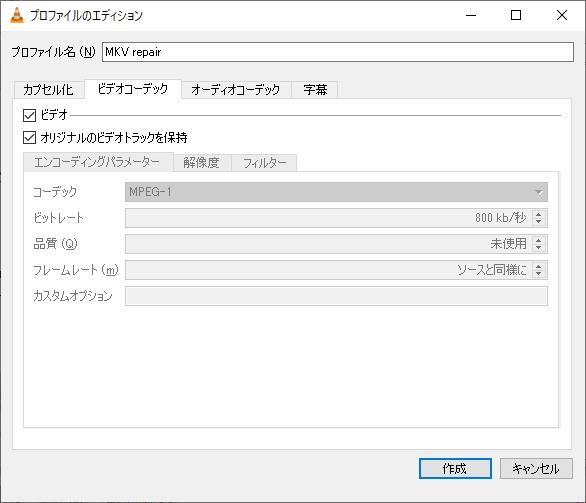
Task: Switch to the 字幕 tab
Action: [x=315, y=90]
